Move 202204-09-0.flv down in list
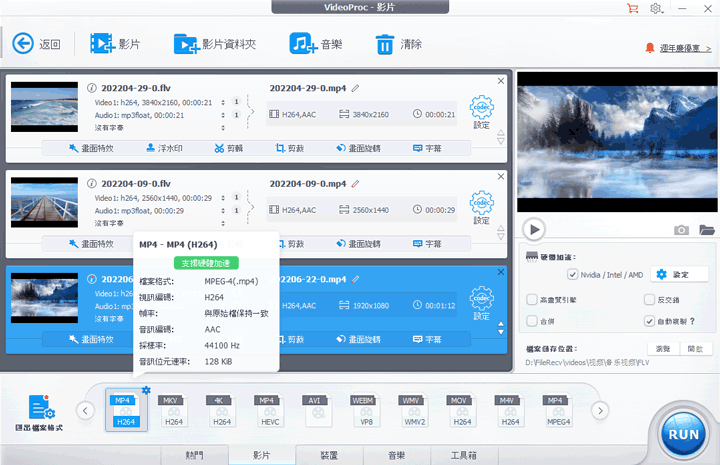The width and height of the screenshot is (720, 465). point(501,237)
